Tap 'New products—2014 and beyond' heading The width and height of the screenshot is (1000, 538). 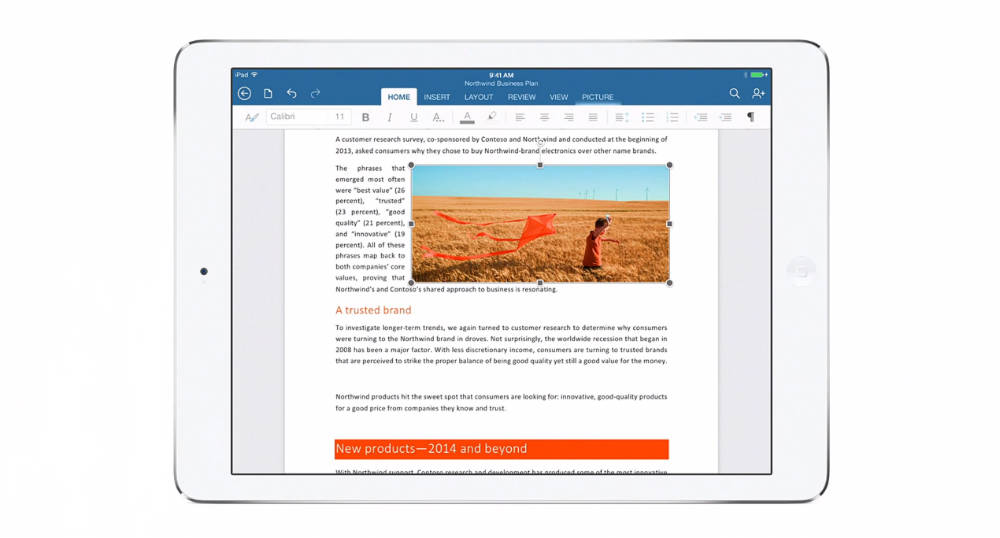point(501,449)
